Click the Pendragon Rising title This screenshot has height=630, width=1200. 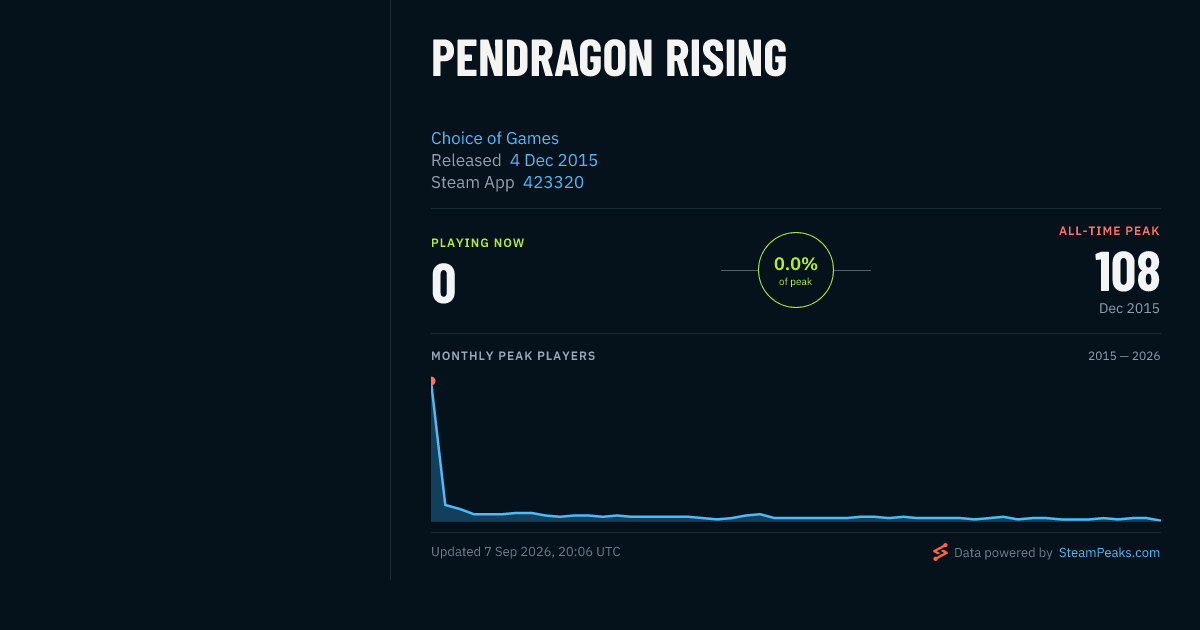pyautogui.click(x=609, y=58)
